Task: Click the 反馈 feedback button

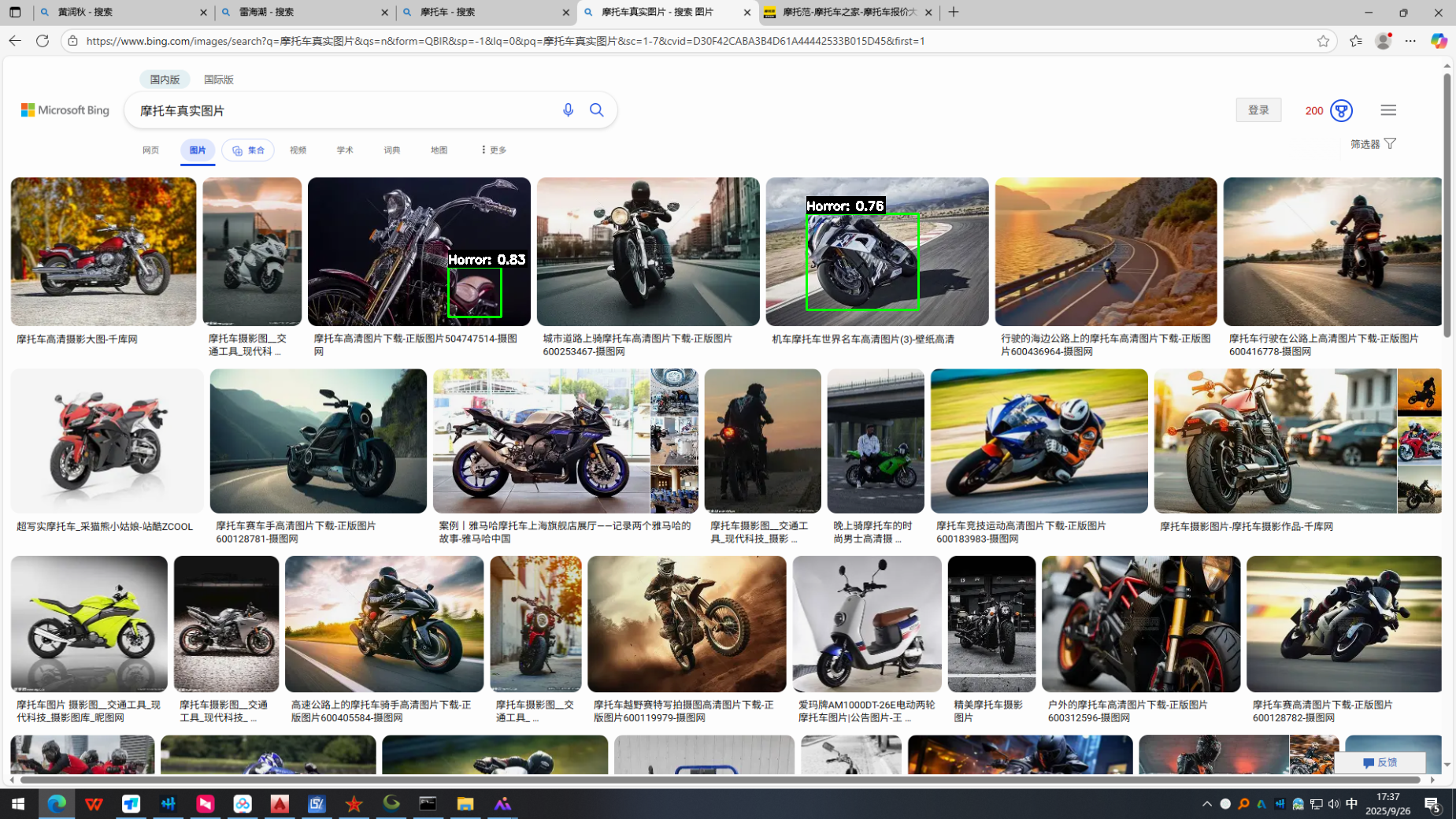Action: [1380, 762]
